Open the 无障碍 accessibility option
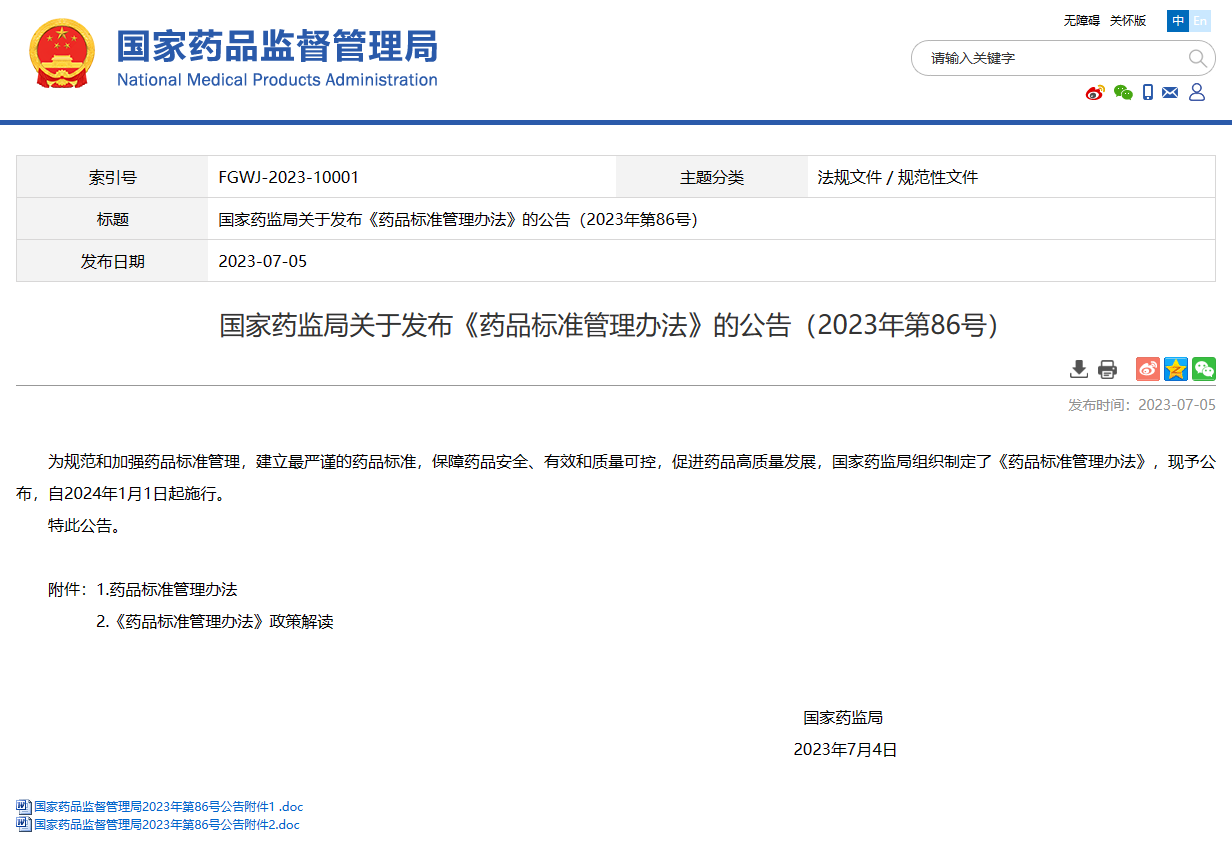The image size is (1232, 867). pyautogui.click(x=1081, y=20)
